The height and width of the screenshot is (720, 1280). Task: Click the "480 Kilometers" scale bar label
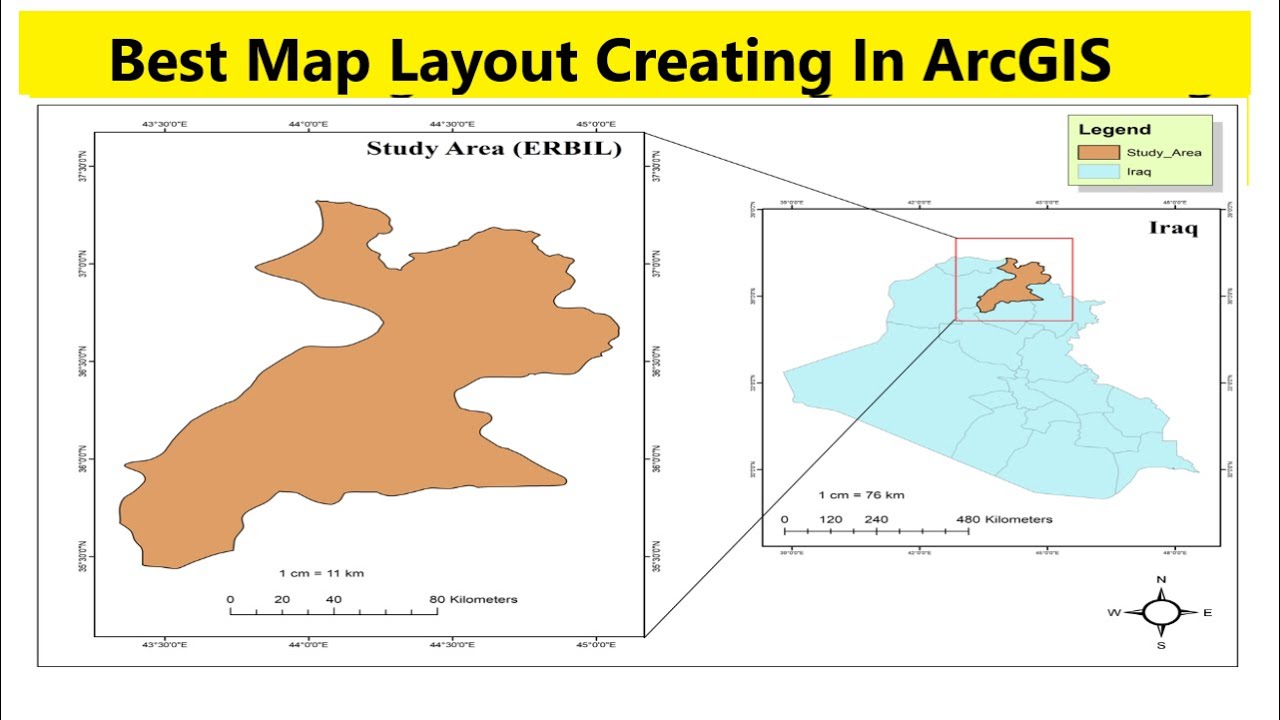[1004, 519]
